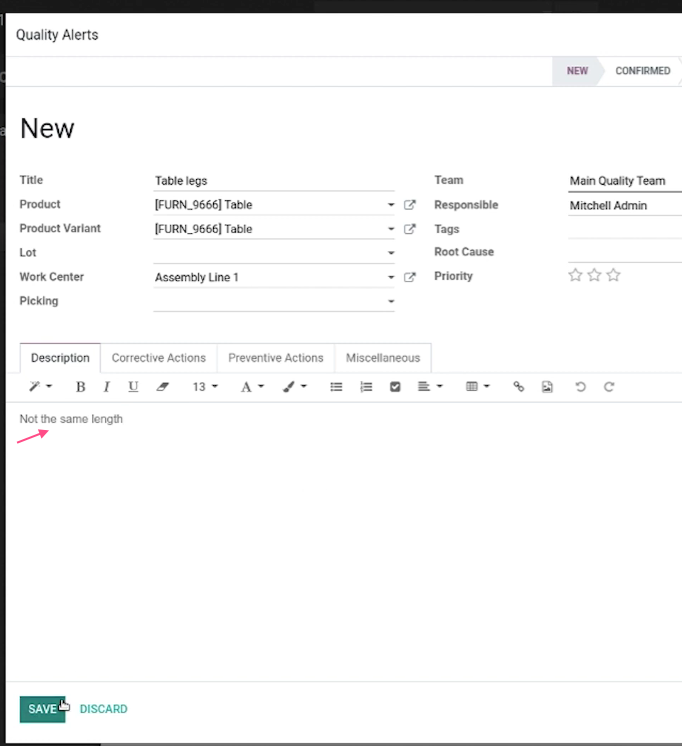Set priority to three stars
This screenshot has width=682, height=746.
613,275
